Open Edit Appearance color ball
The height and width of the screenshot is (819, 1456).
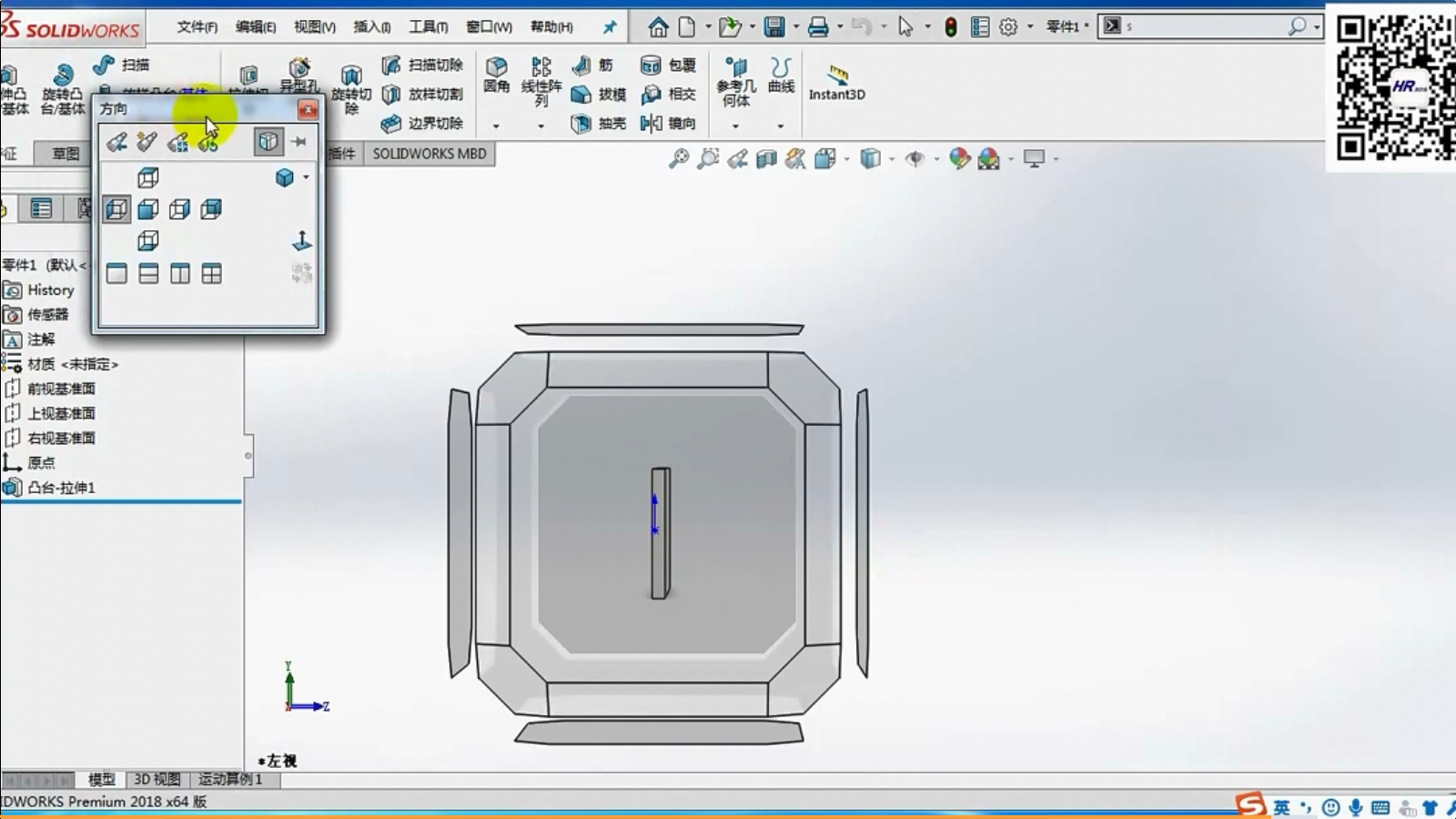click(959, 159)
